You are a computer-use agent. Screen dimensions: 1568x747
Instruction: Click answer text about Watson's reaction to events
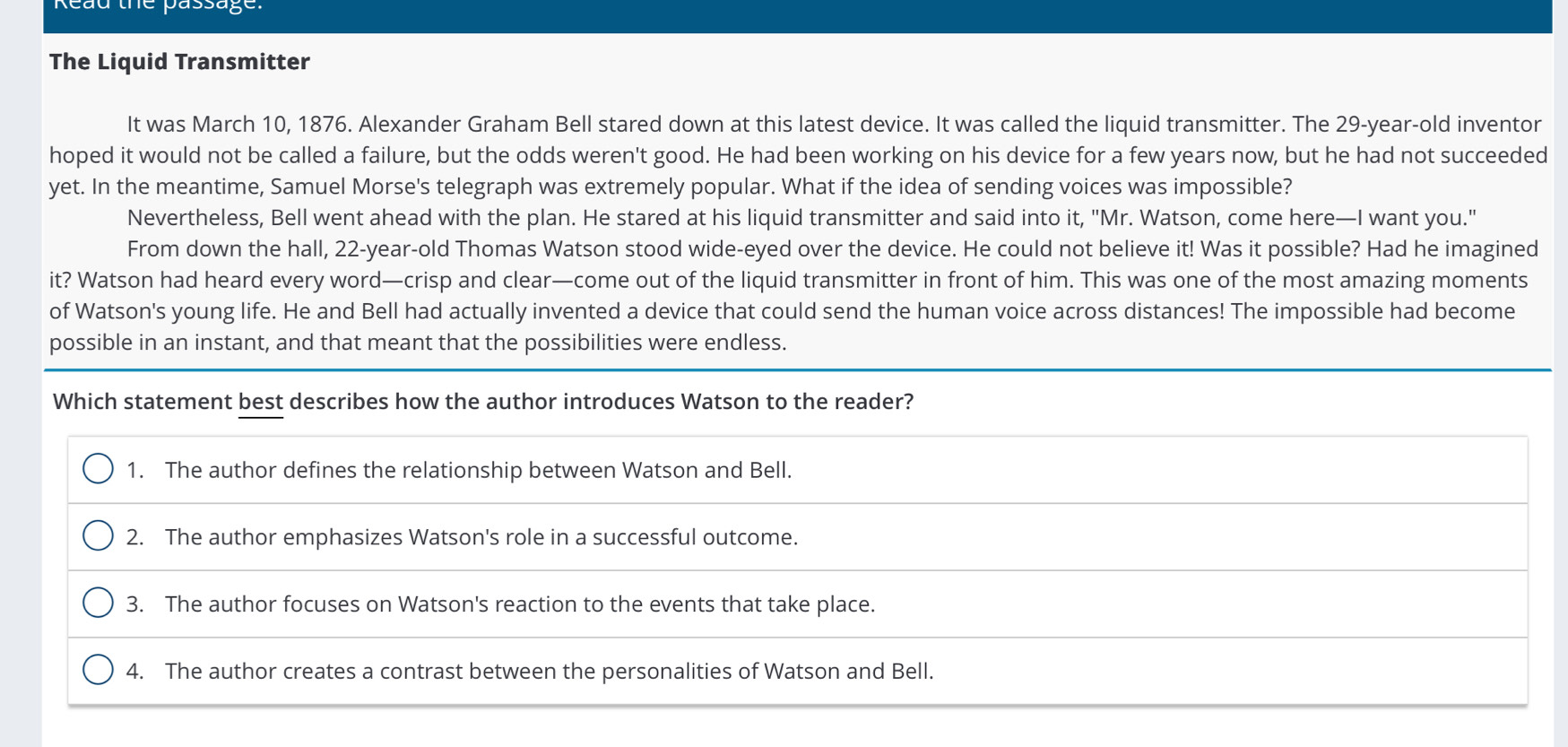pyautogui.click(x=520, y=604)
